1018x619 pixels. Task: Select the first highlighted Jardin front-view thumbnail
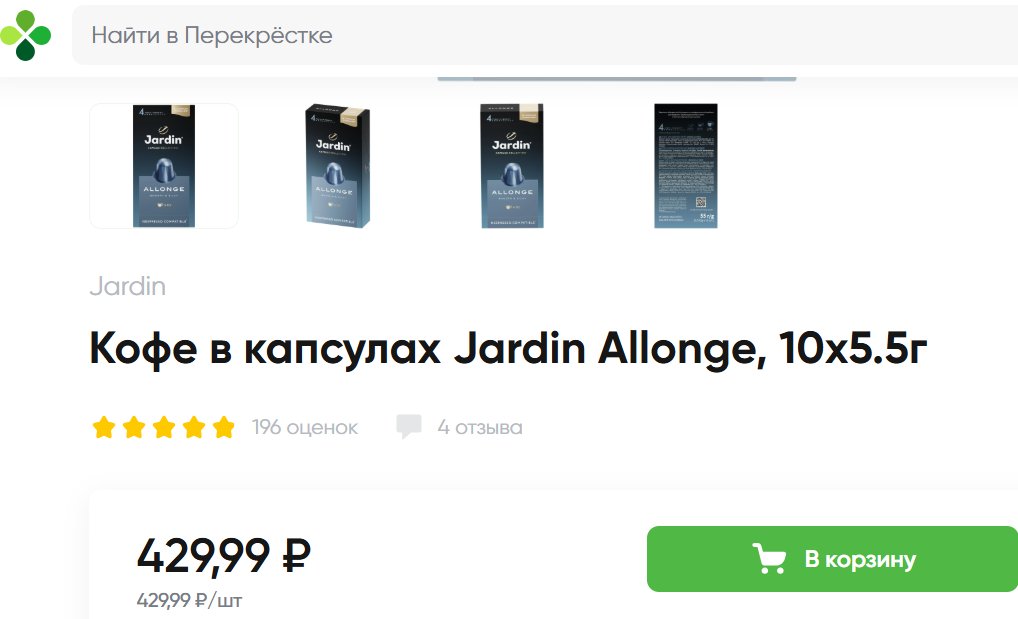point(164,166)
